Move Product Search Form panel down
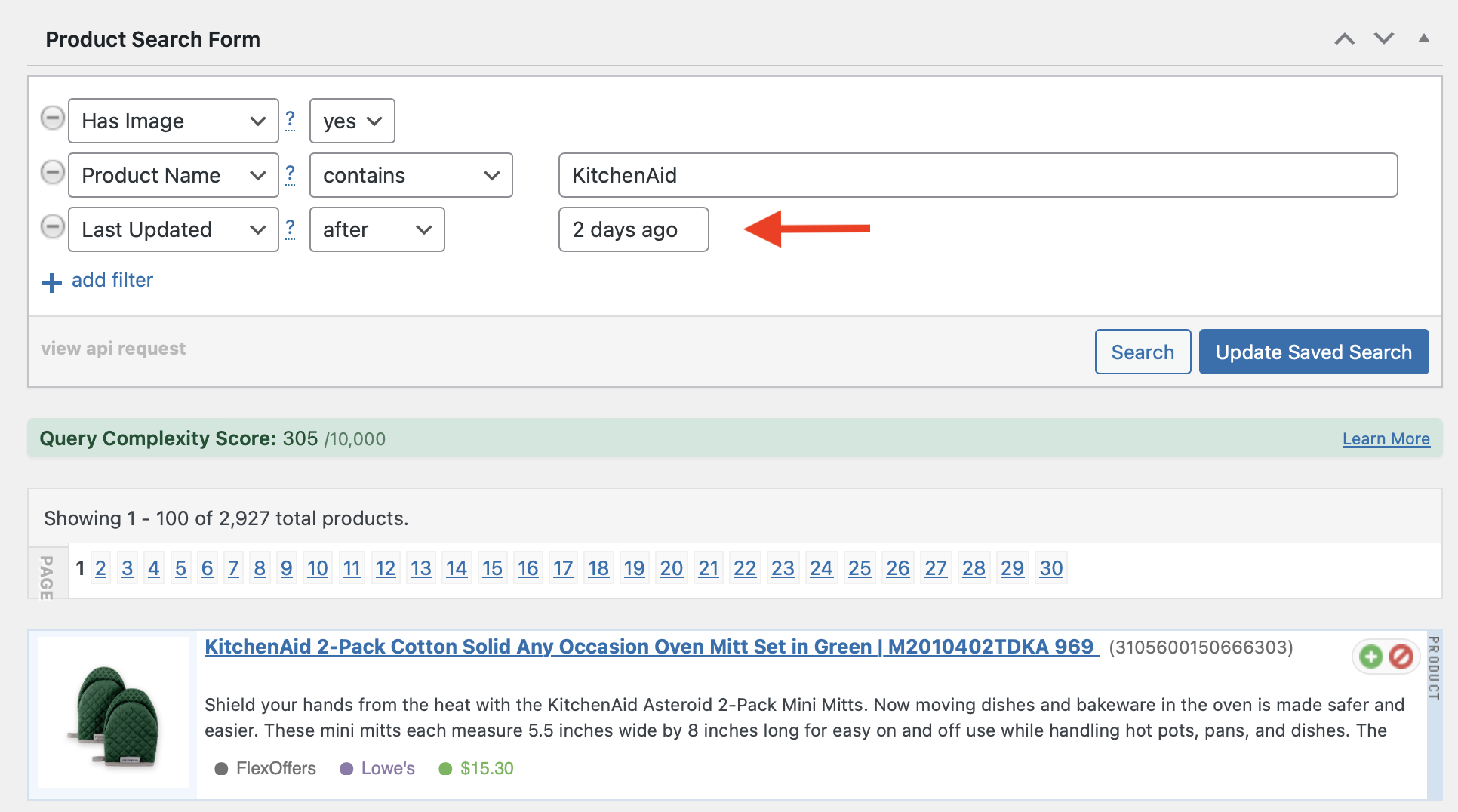The width and height of the screenshot is (1458, 812). click(1384, 38)
